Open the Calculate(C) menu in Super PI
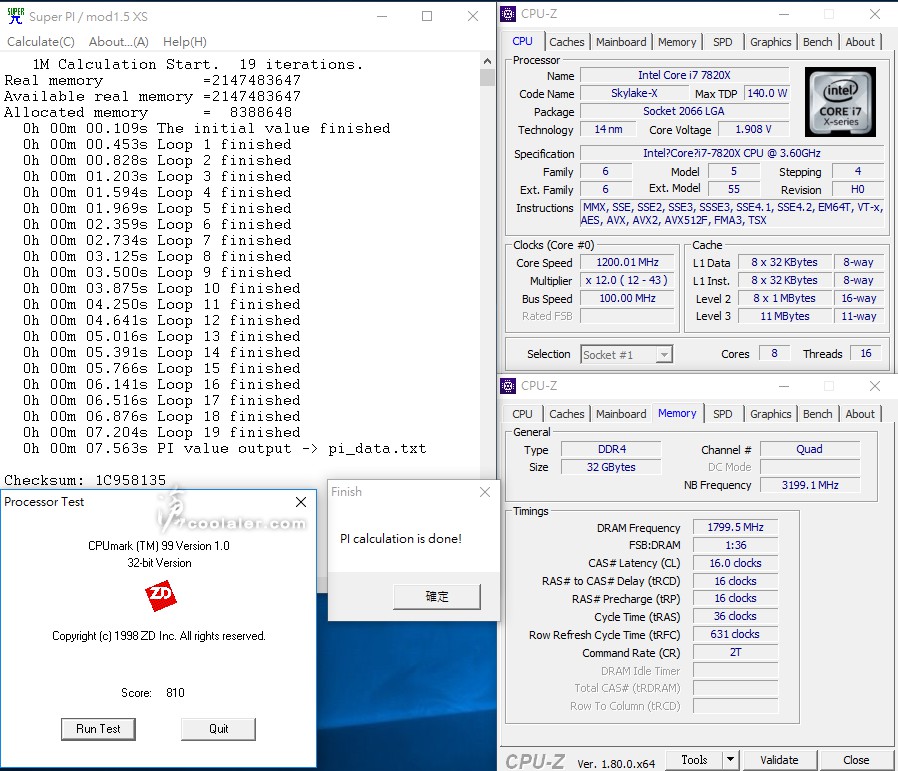 point(41,42)
